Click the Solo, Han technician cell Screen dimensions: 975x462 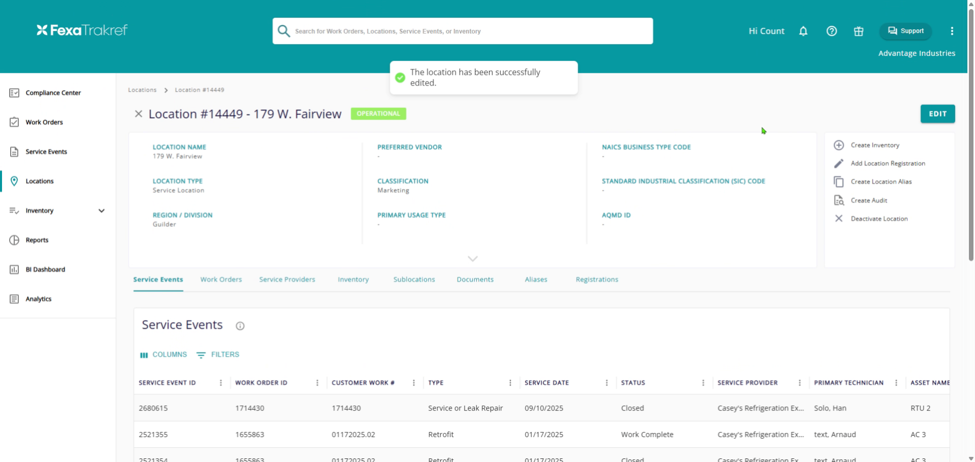pyautogui.click(x=829, y=409)
